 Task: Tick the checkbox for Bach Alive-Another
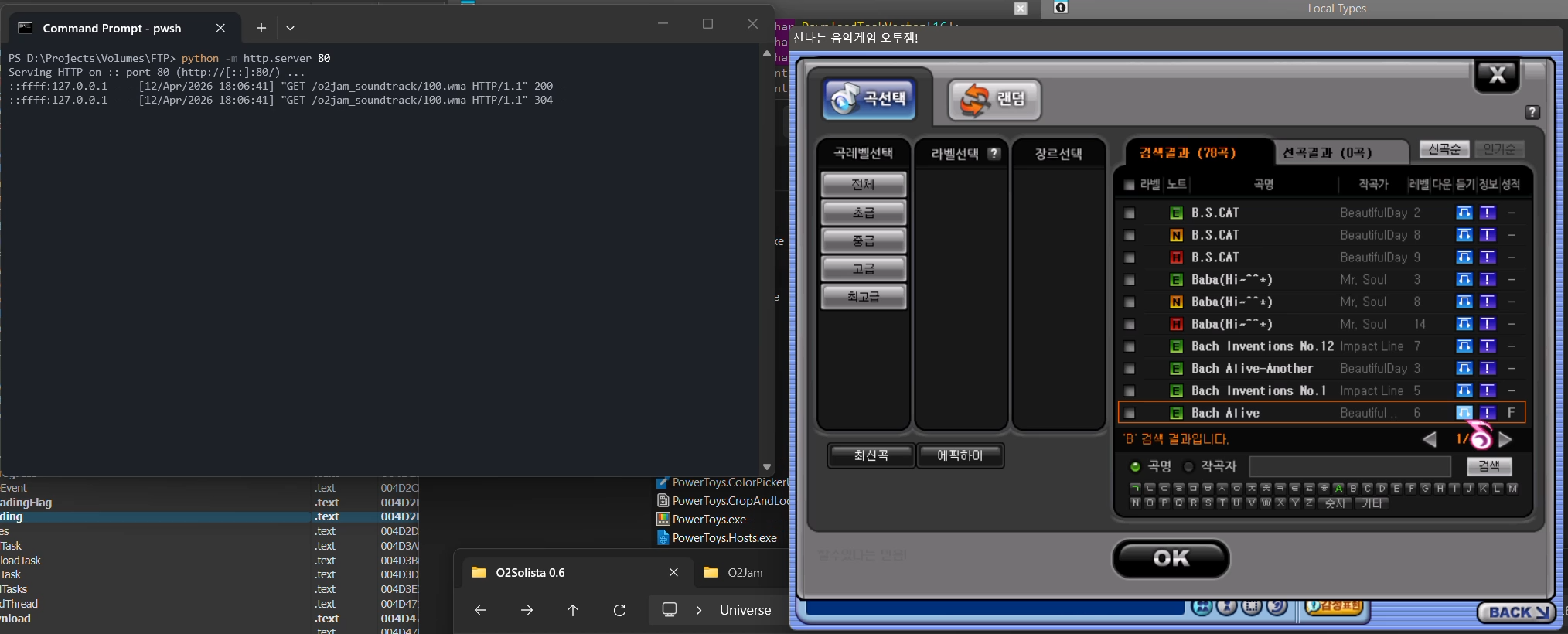coord(1130,369)
